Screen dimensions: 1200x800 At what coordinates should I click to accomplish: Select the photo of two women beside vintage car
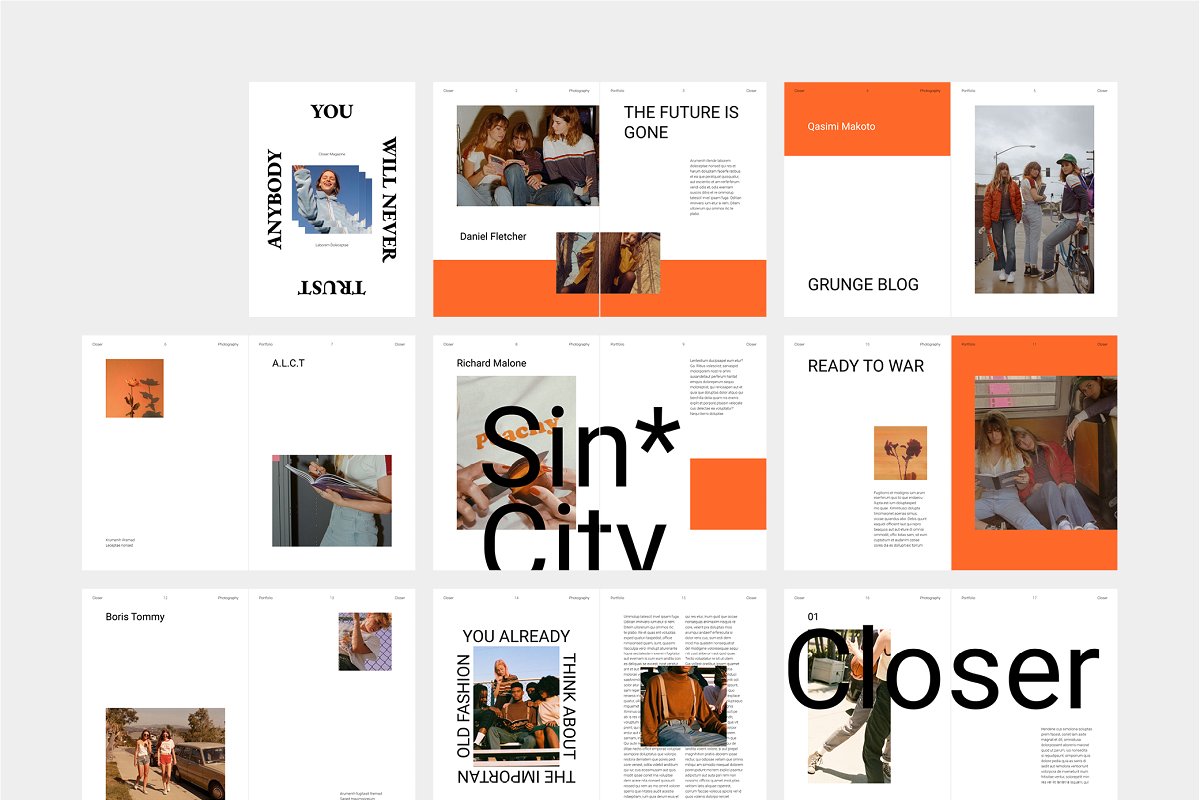[165, 752]
